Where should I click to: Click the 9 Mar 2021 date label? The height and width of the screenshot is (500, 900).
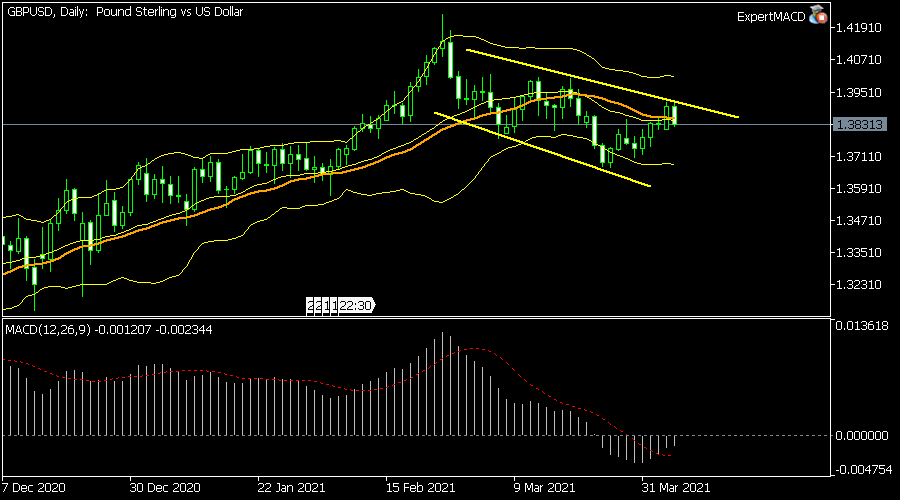pos(546,487)
